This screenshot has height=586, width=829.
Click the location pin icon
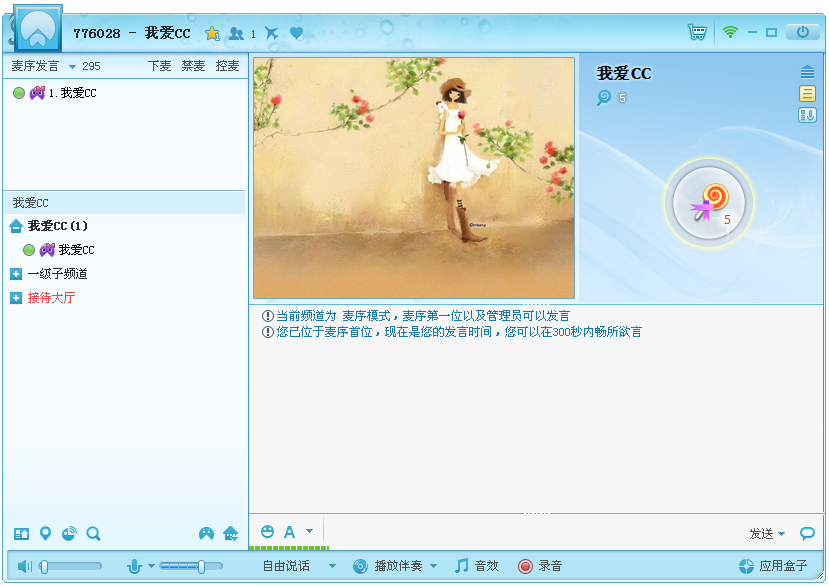(x=45, y=534)
